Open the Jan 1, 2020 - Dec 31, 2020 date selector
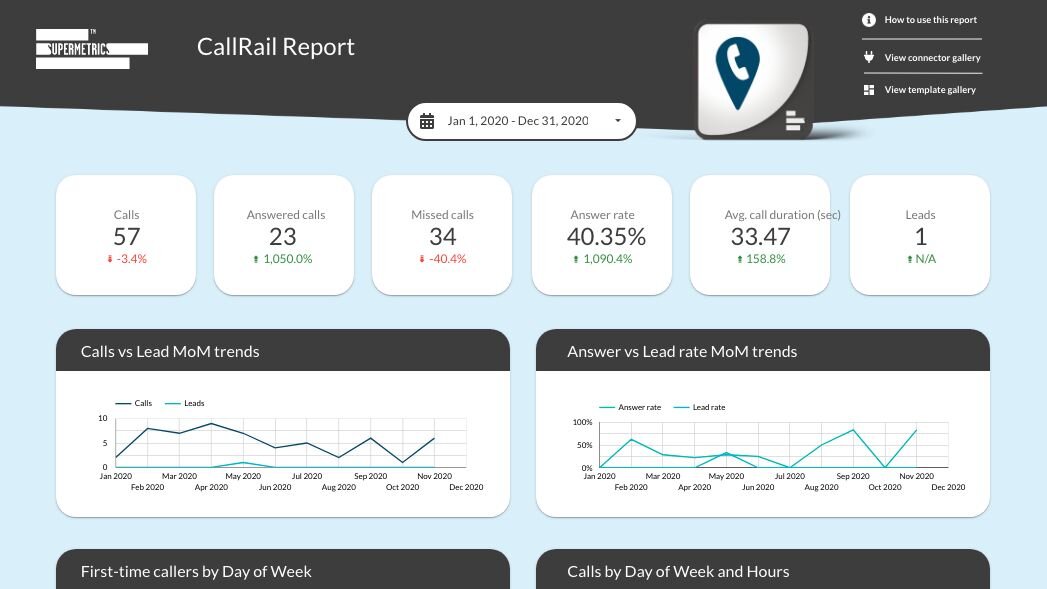Image resolution: width=1047 pixels, height=589 pixels. click(x=517, y=121)
